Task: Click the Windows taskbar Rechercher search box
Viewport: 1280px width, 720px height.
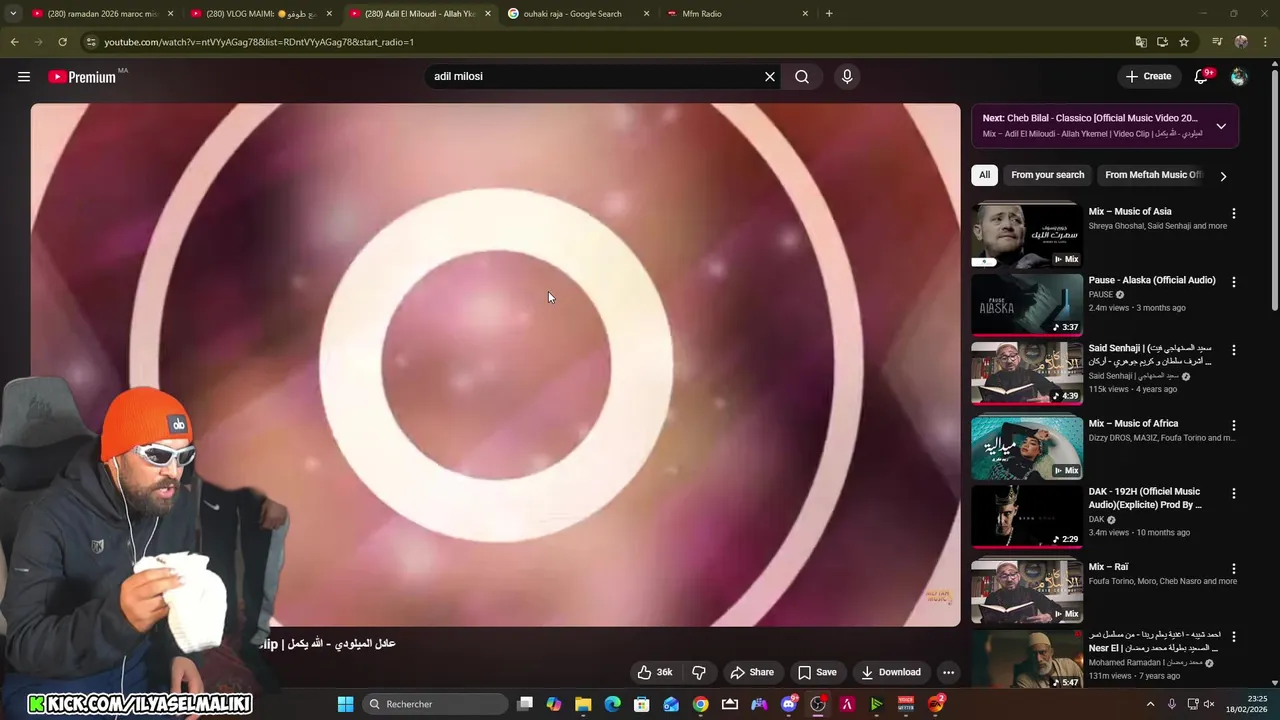Action: pos(435,704)
